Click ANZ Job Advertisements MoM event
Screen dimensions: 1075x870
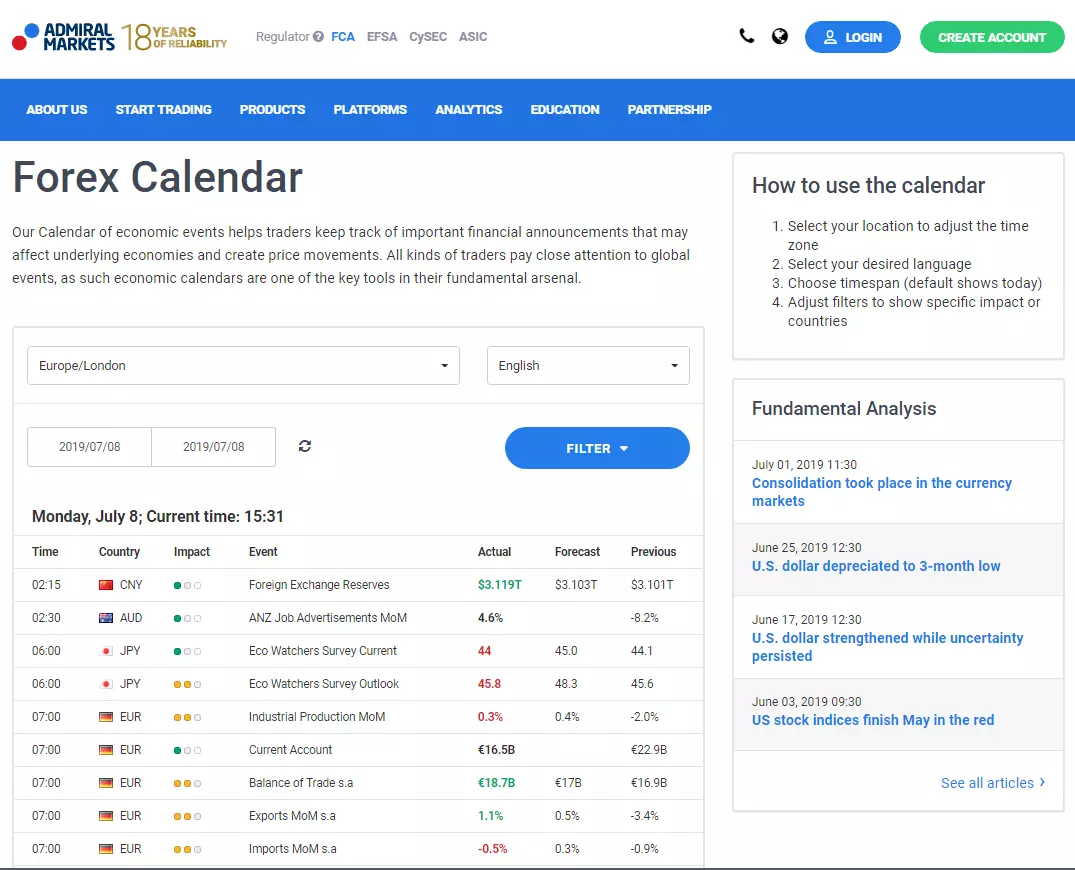(328, 618)
